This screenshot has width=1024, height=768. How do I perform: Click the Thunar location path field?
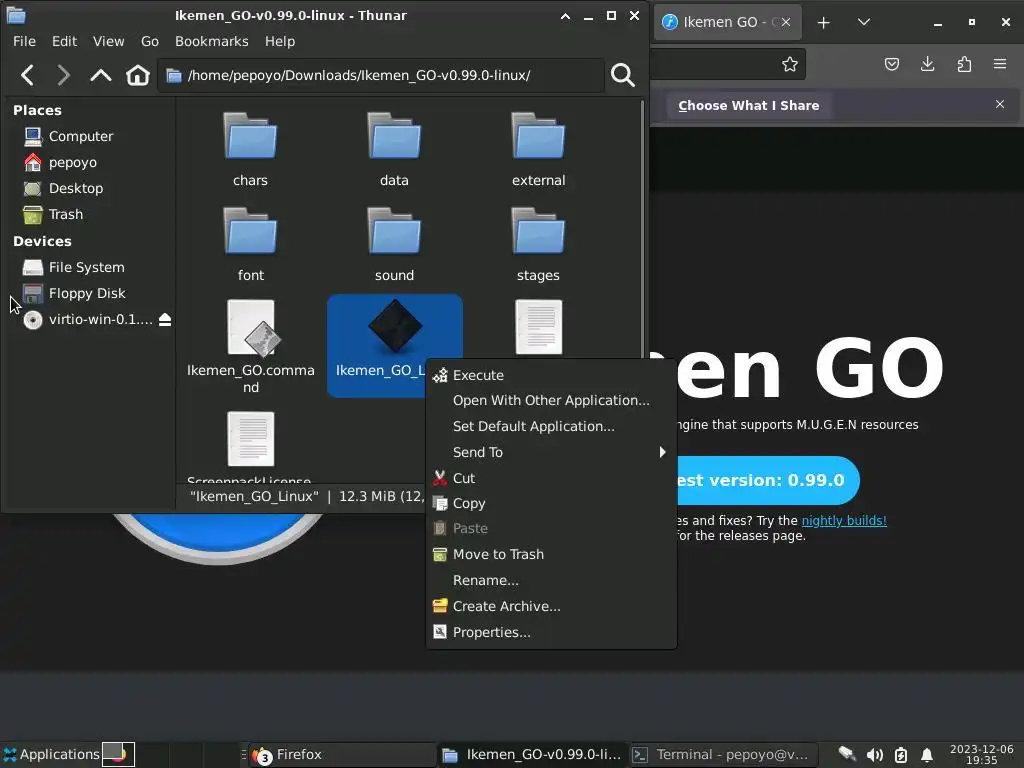(x=381, y=75)
